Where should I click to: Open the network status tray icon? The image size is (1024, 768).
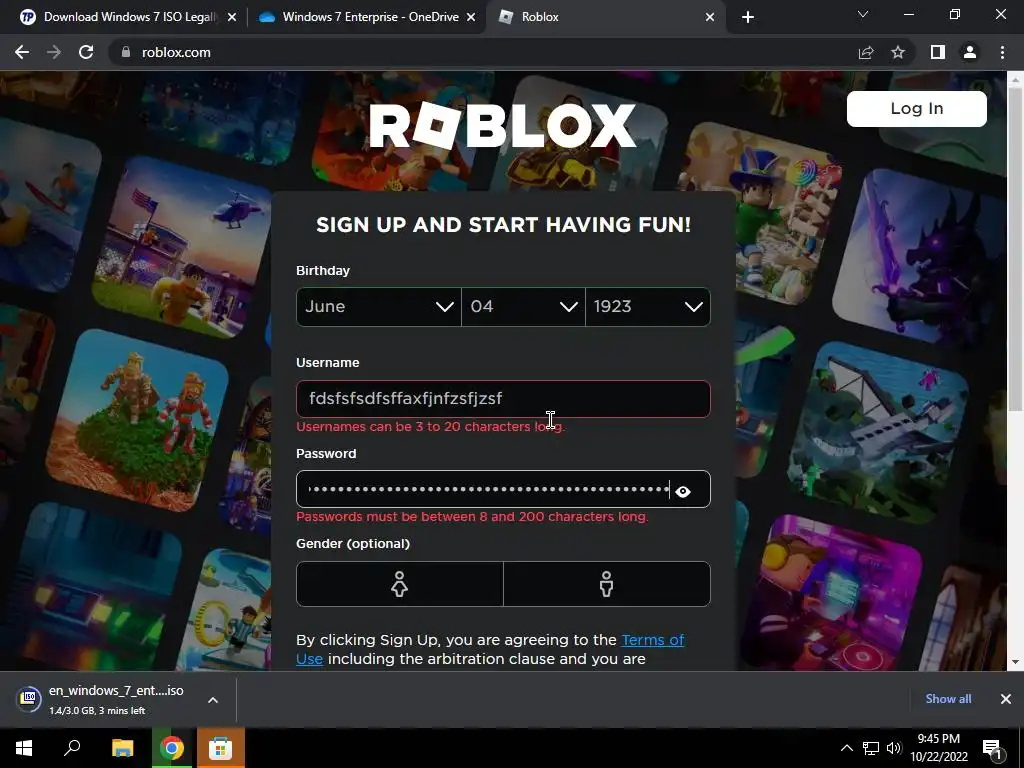[x=871, y=748]
